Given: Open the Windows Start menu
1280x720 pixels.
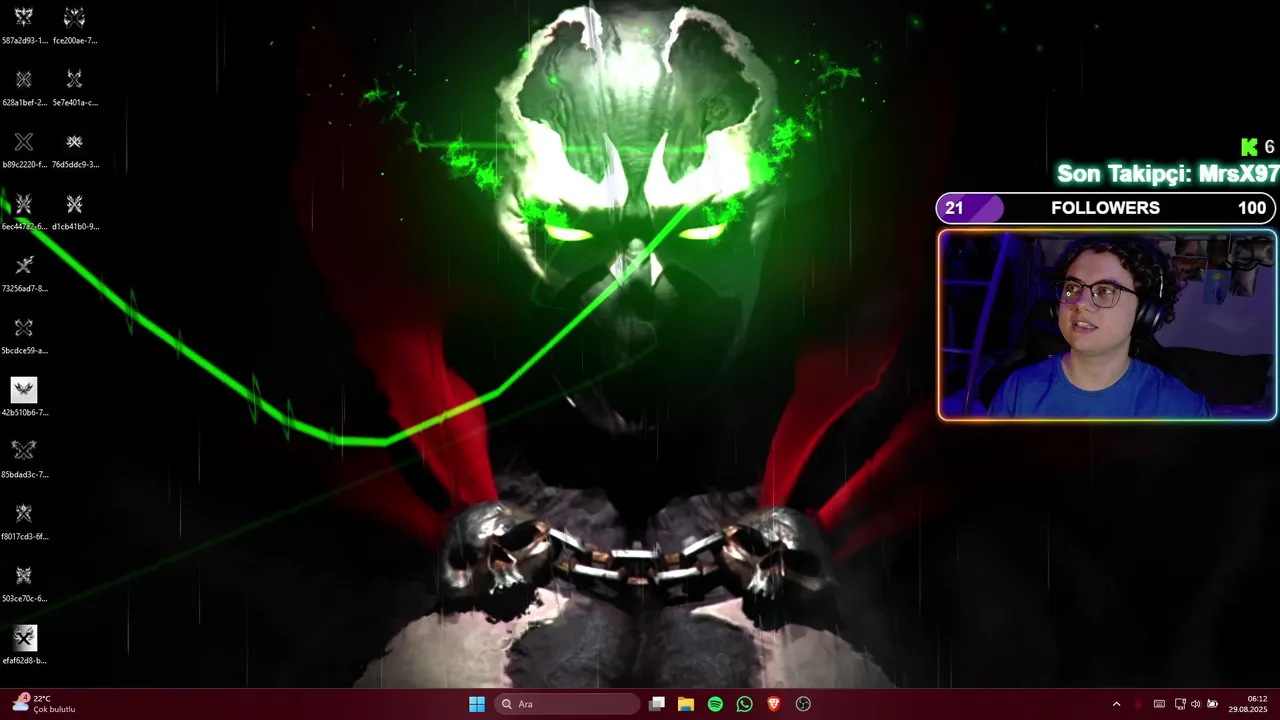Looking at the screenshot, I should (477, 704).
